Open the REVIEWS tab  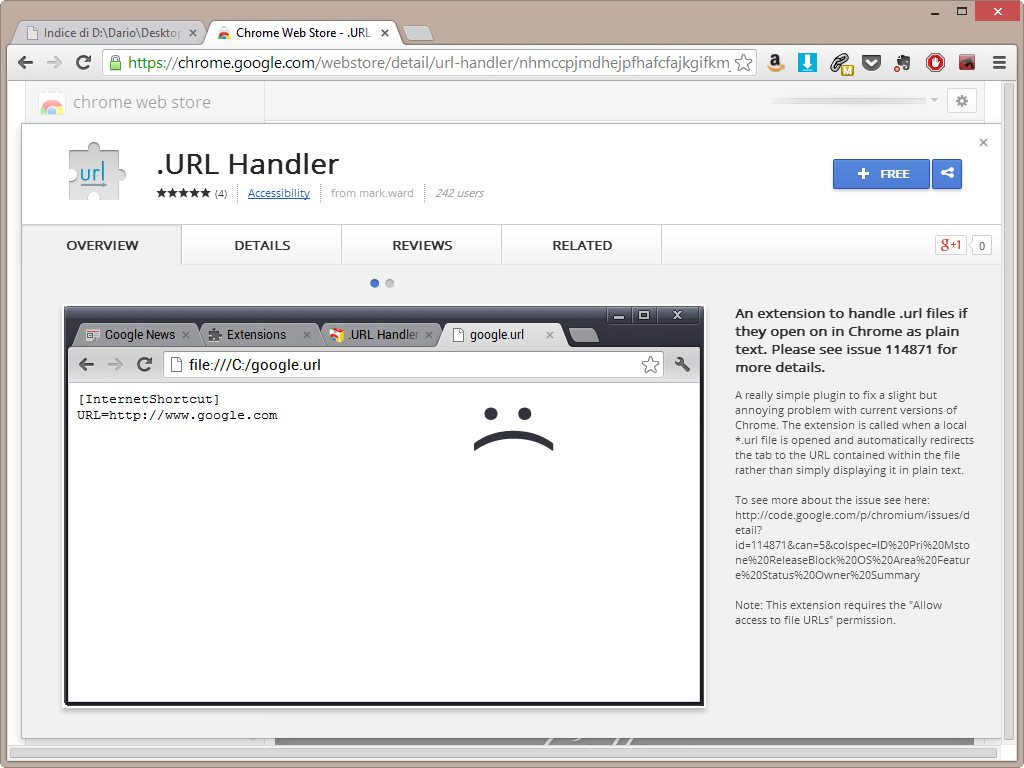422,245
